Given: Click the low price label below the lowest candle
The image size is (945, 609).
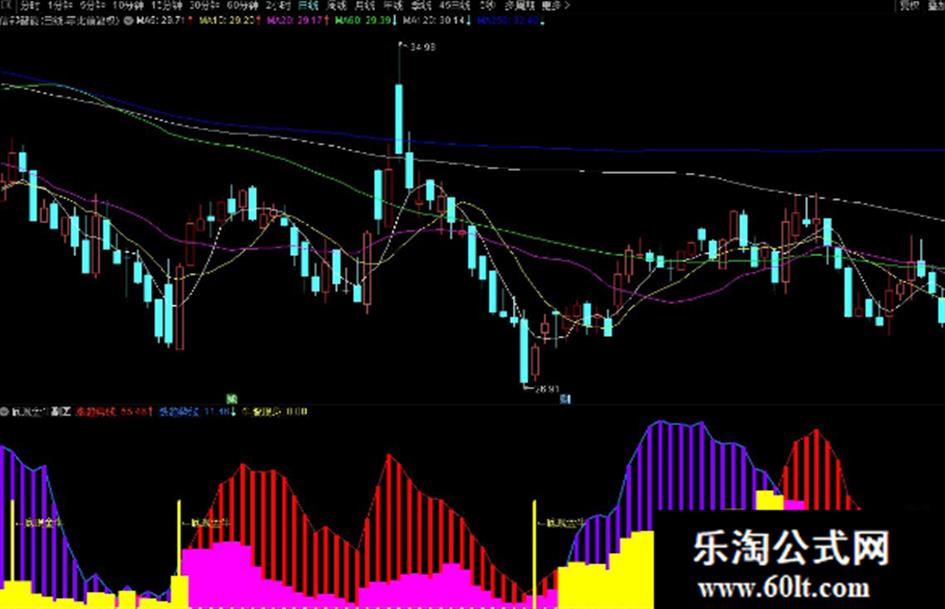Looking at the screenshot, I should coord(546,390).
